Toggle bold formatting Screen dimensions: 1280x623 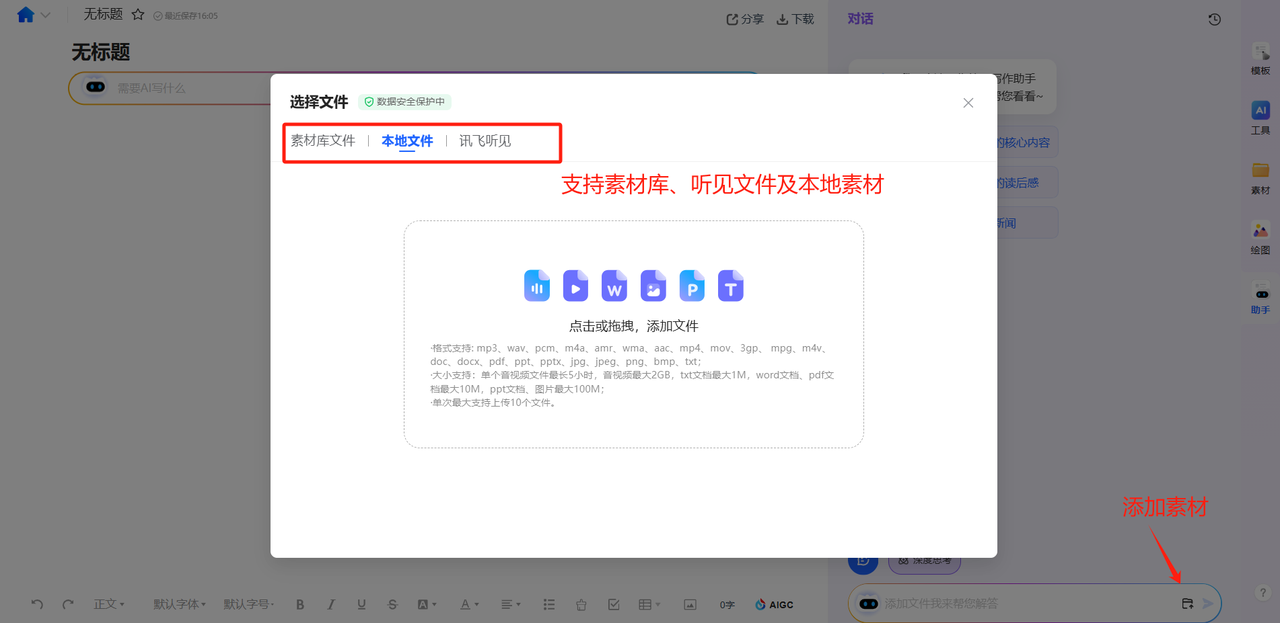[300, 604]
